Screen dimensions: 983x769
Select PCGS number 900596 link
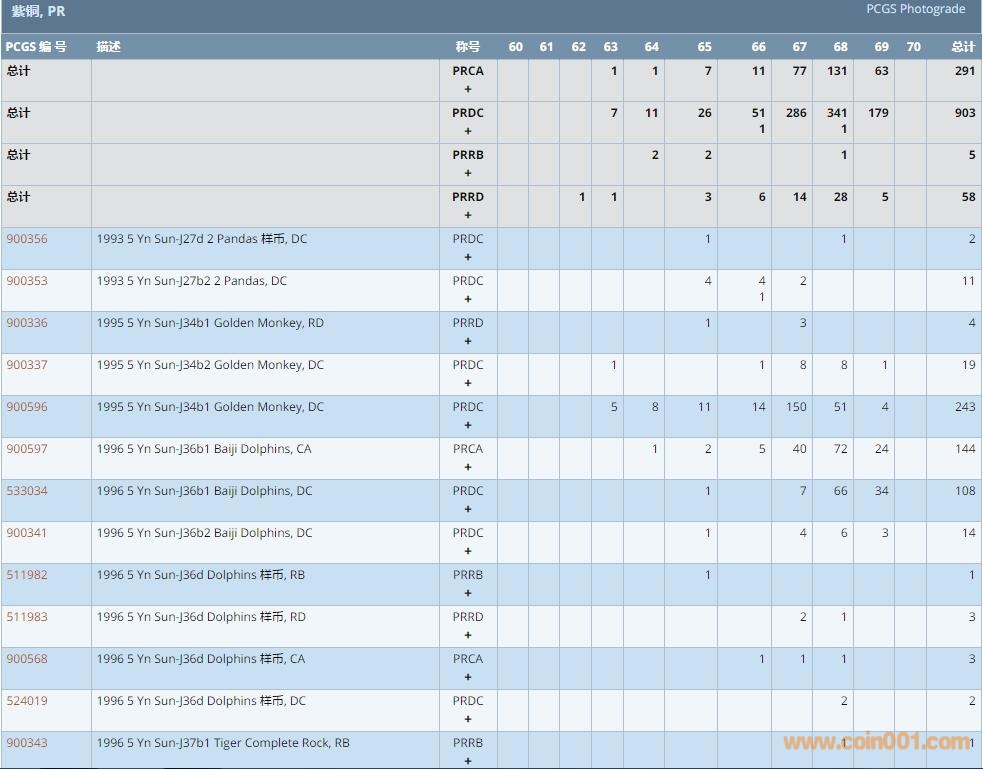click(27, 407)
